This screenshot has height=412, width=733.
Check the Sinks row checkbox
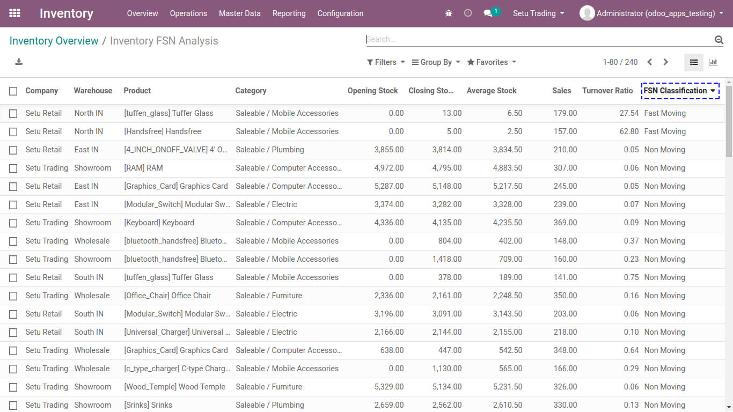pyautogui.click(x=13, y=405)
